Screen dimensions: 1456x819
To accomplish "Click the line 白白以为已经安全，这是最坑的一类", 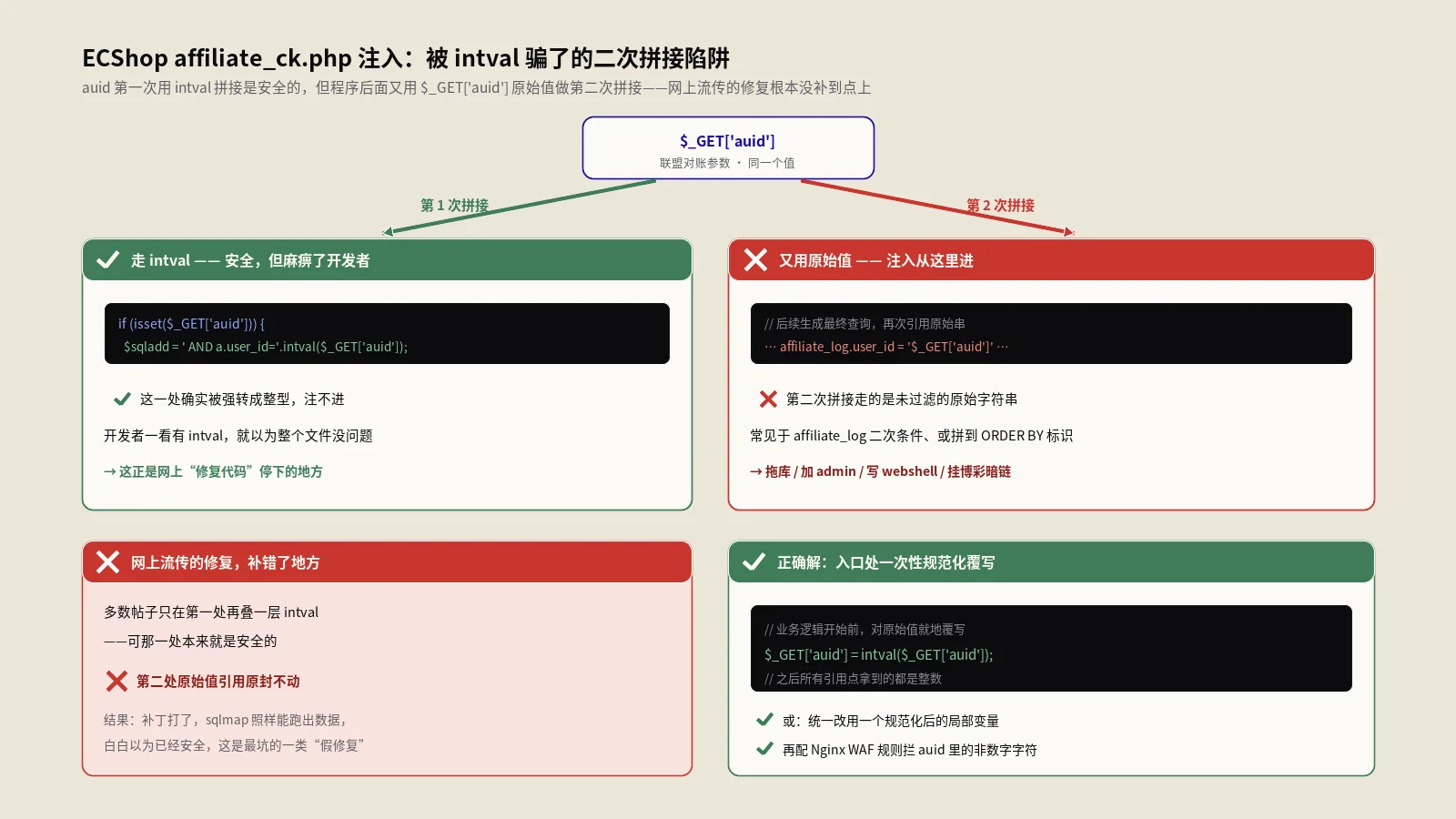I will tap(234, 745).
